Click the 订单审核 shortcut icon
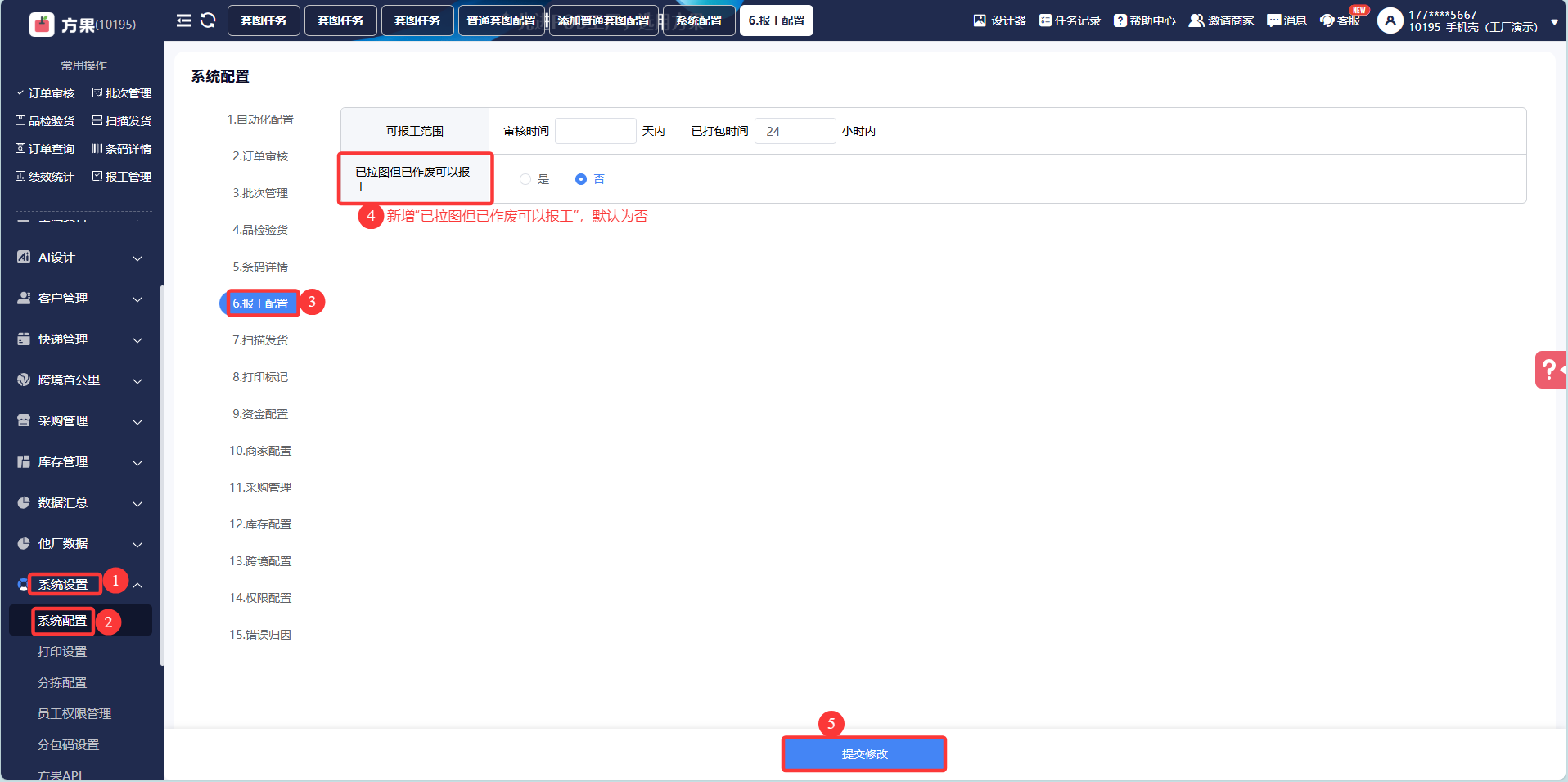 20,93
